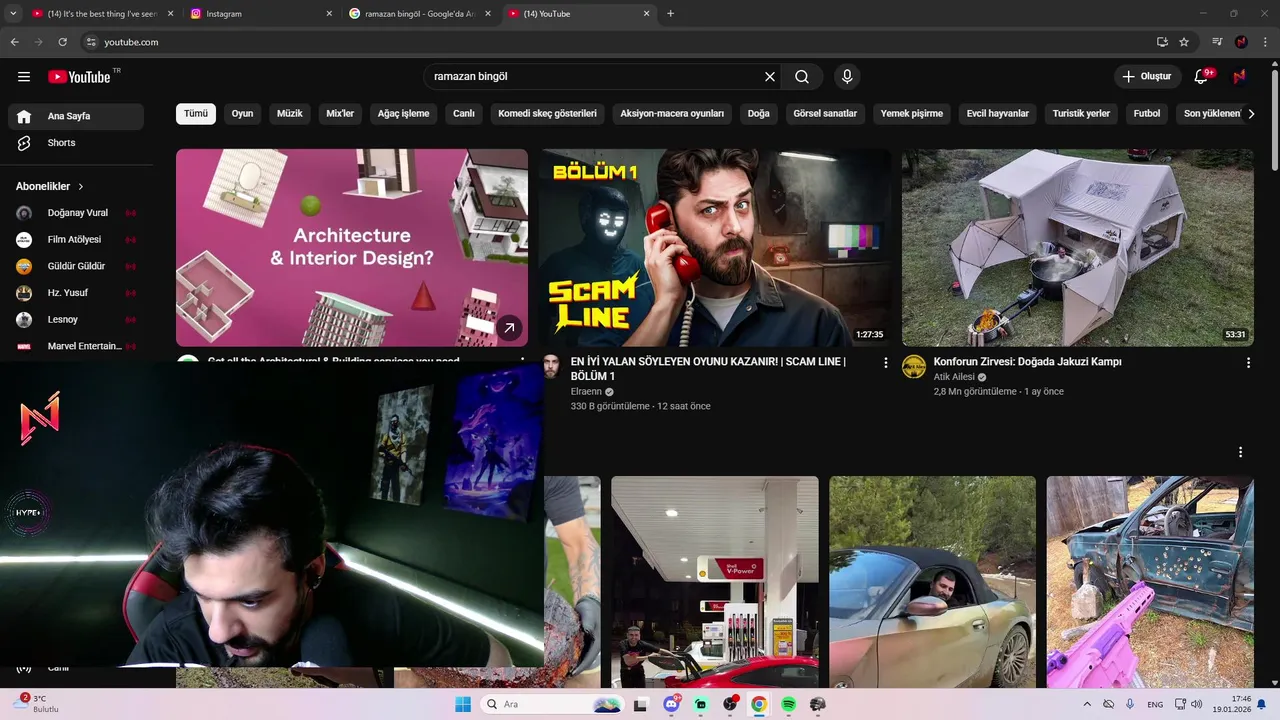Open Chrome media controls icon
1280x720 pixels.
[1217, 42]
